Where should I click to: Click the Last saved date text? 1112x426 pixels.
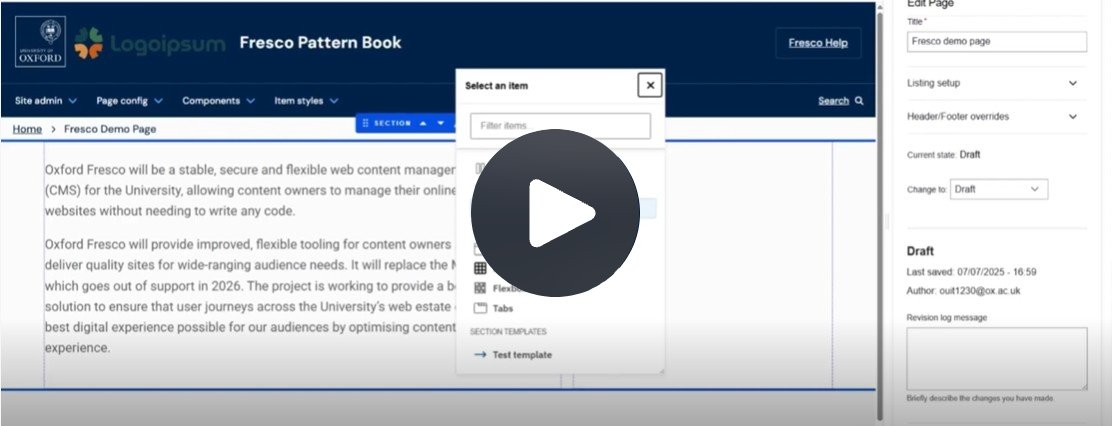coord(971,272)
